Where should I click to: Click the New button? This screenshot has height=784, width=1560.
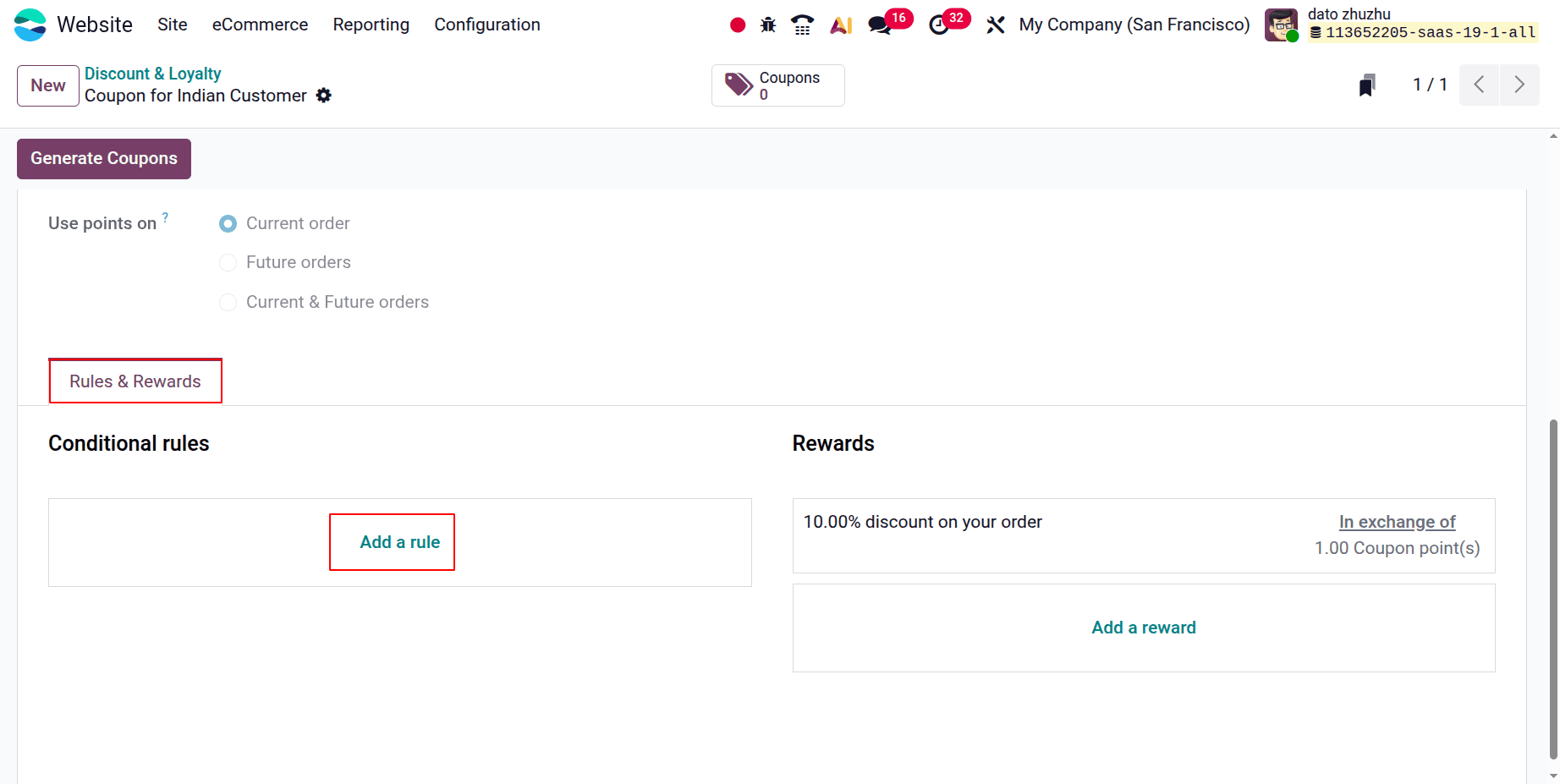click(48, 85)
